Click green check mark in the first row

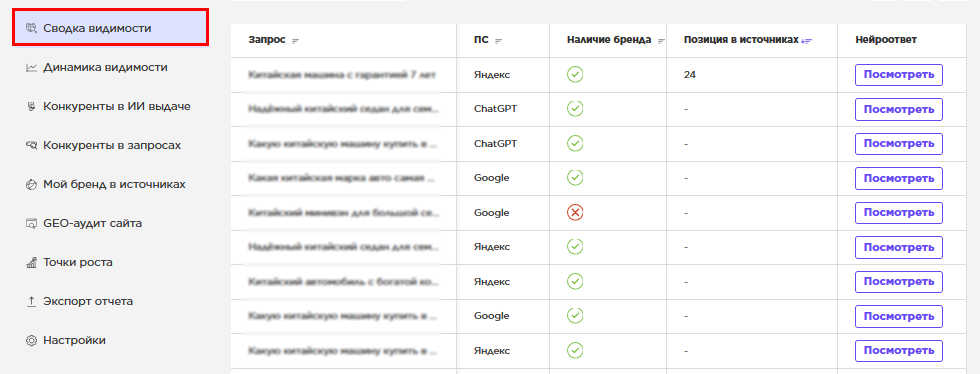click(x=575, y=75)
